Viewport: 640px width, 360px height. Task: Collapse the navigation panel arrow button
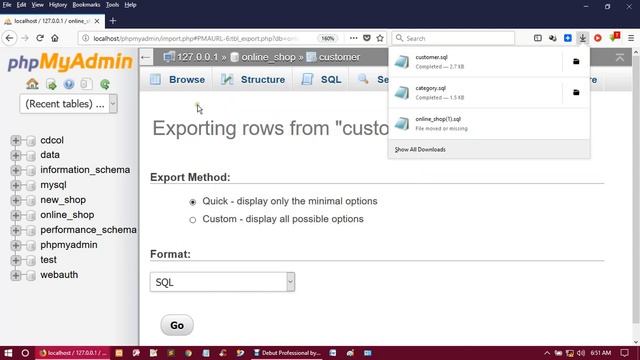(146, 57)
